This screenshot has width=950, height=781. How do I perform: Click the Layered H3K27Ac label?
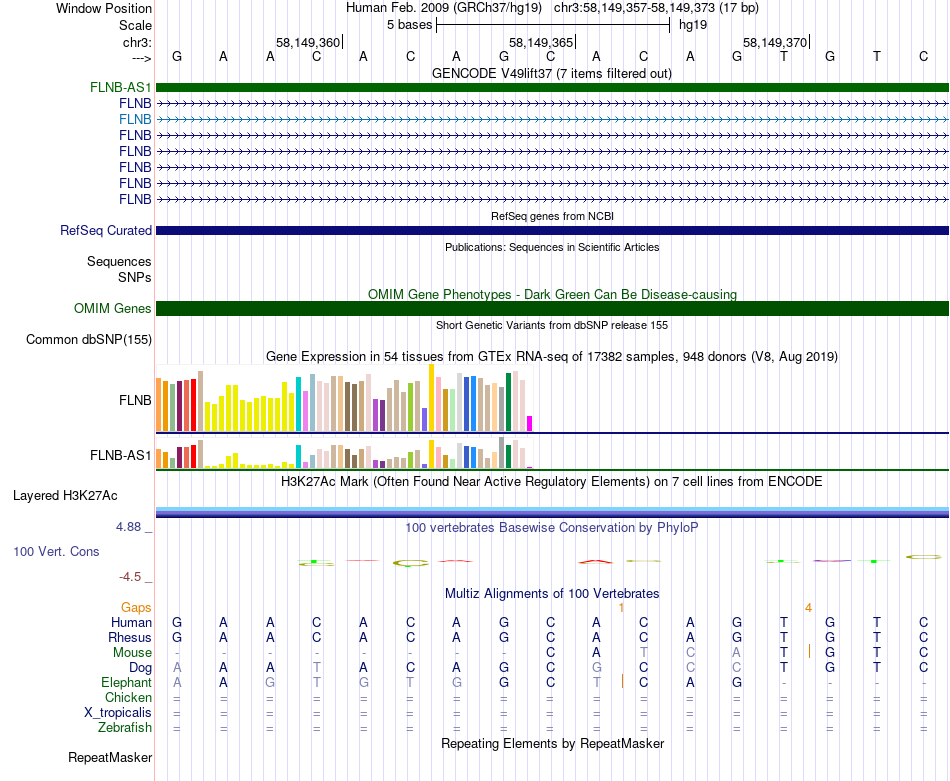(x=65, y=496)
